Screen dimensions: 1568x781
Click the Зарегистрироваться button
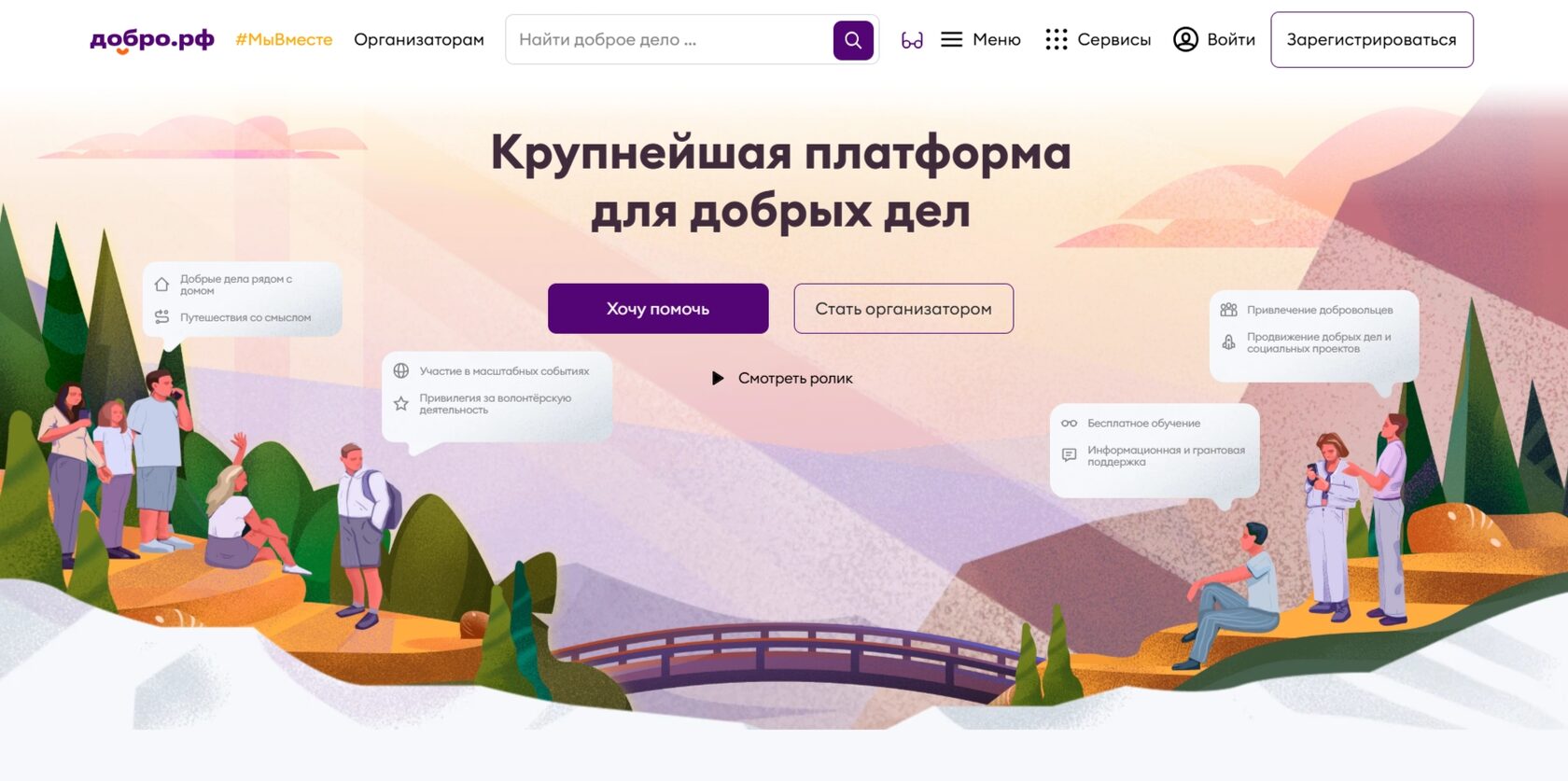click(1372, 39)
